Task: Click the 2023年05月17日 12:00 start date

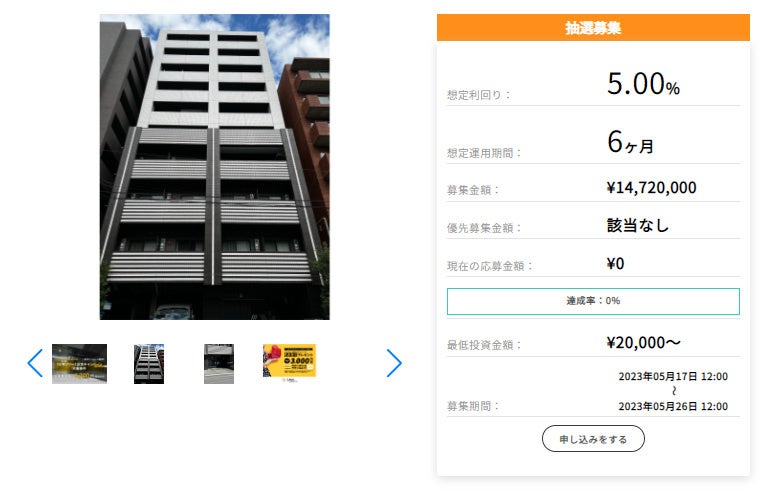Action: click(x=673, y=377)
